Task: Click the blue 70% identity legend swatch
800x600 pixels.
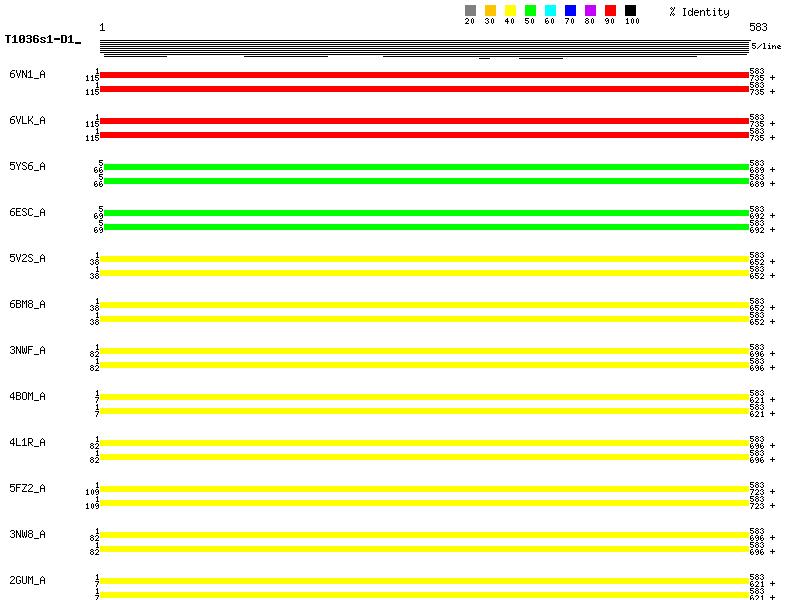Action: [570, 11]
